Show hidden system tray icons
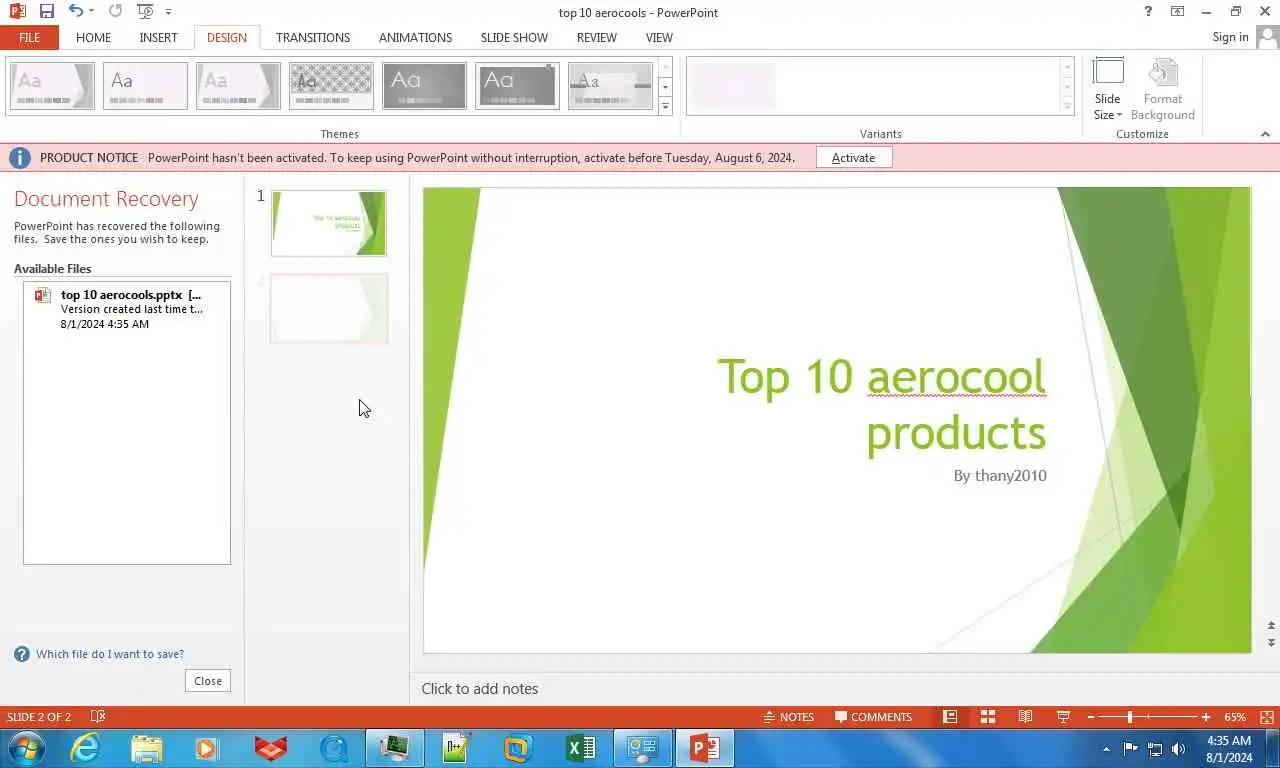This screenshot has width=1280, height=768. click(x=1106, y=748)
